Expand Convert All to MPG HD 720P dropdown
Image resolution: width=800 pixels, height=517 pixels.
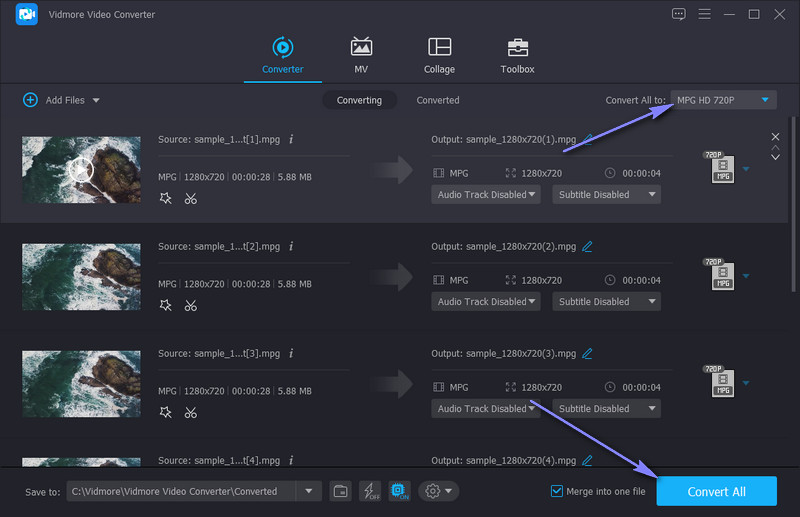tap(723, 100)
